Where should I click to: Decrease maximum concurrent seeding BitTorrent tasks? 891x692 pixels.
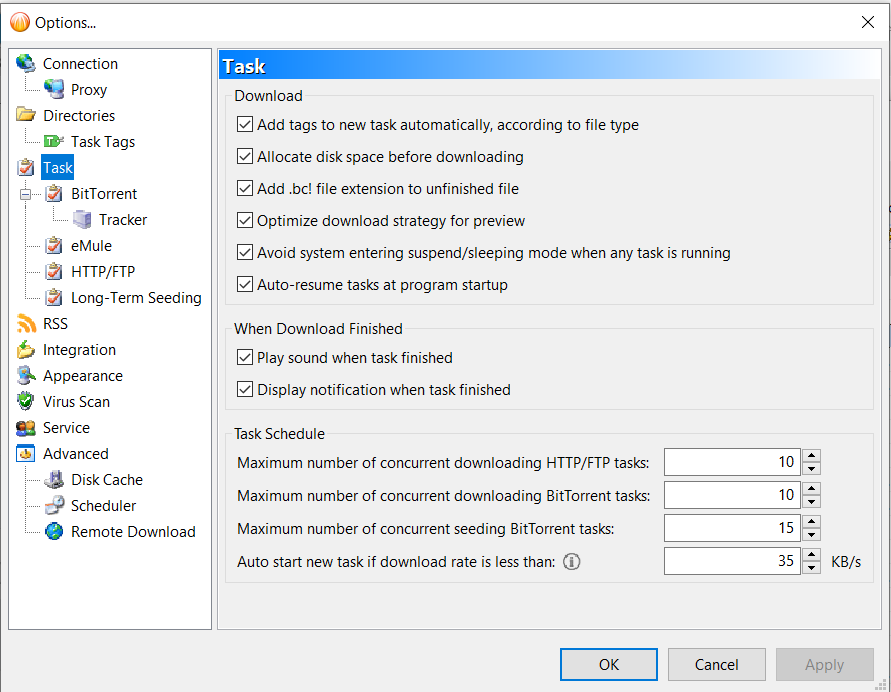click(812, 534)
